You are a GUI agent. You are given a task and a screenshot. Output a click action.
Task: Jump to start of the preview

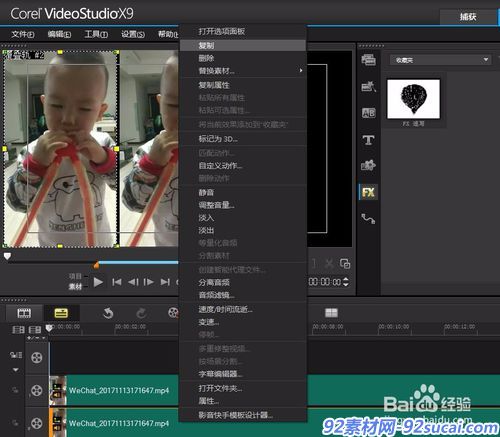coord(117,282)
